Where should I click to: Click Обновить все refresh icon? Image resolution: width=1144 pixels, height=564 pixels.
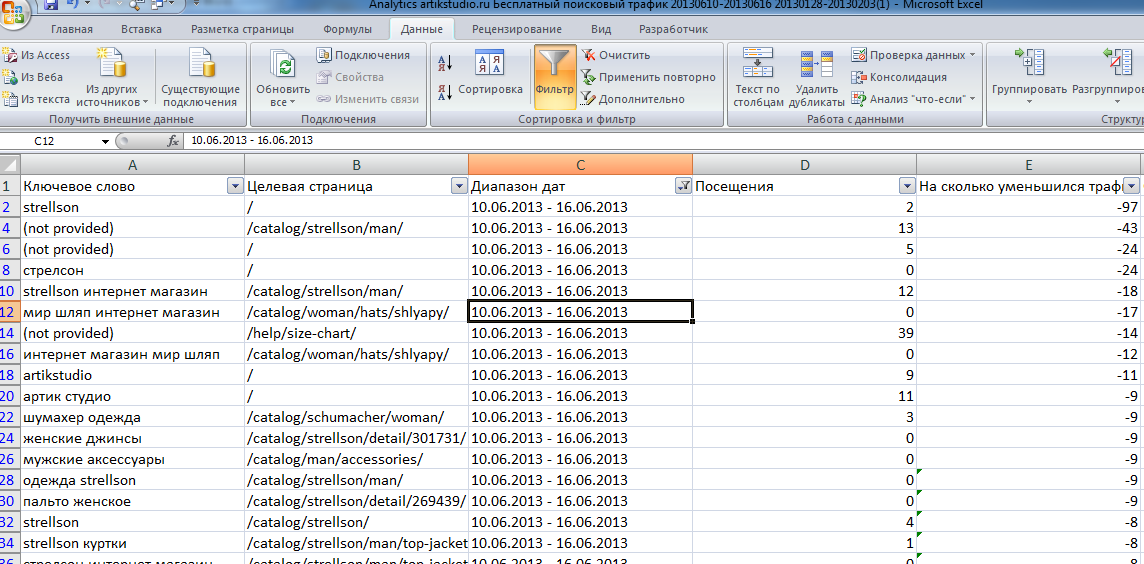282,65
